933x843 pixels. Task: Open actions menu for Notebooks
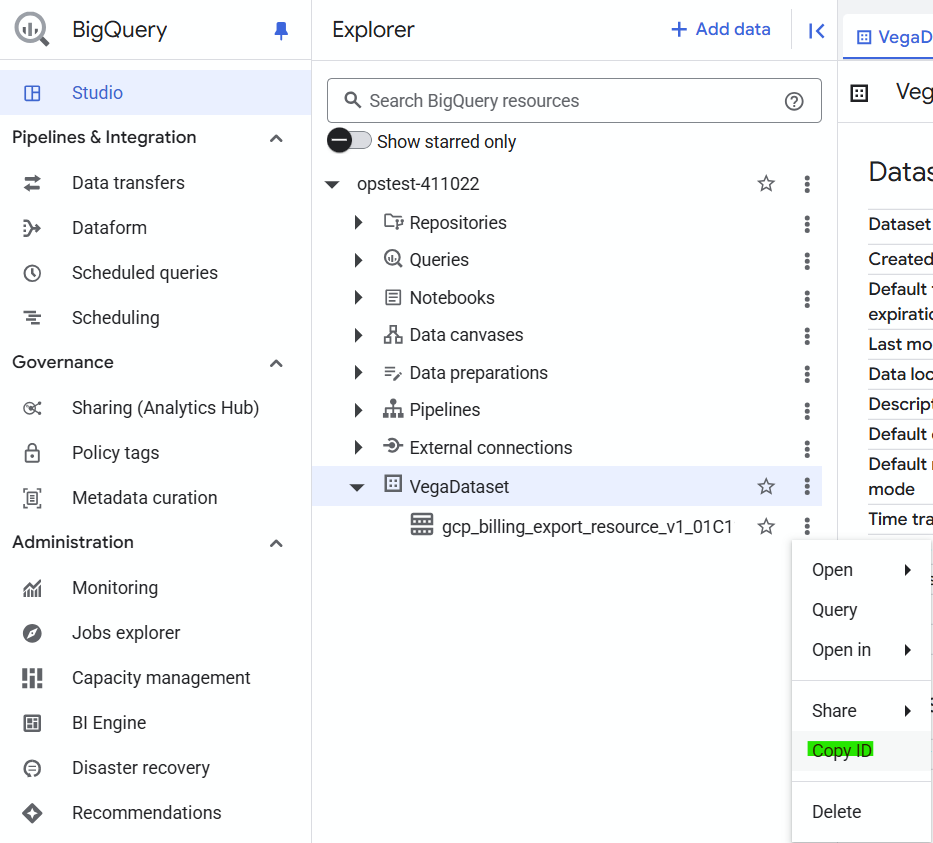pos(807,299)
